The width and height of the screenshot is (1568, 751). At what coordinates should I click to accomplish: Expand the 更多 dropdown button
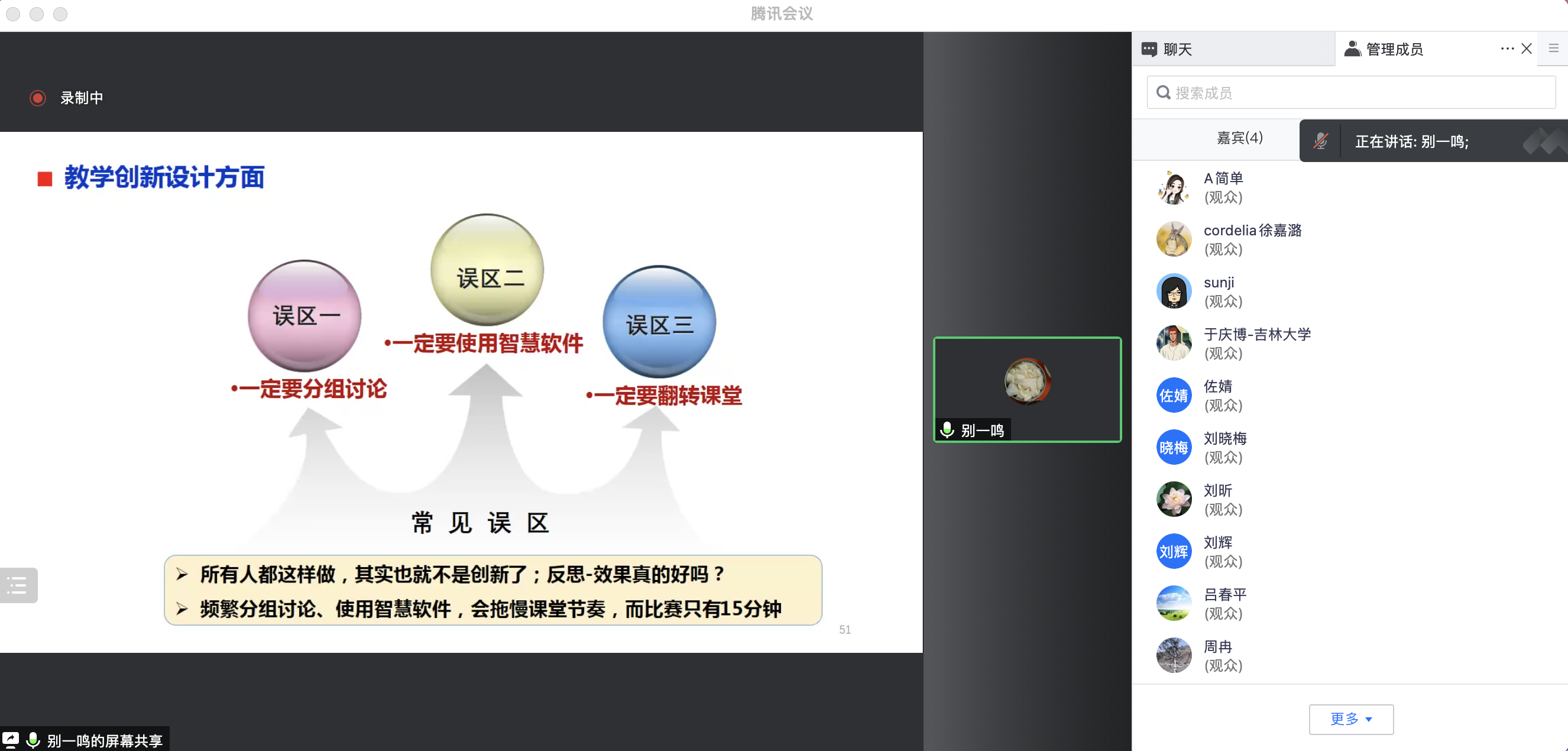click(x=1350, y=719)
